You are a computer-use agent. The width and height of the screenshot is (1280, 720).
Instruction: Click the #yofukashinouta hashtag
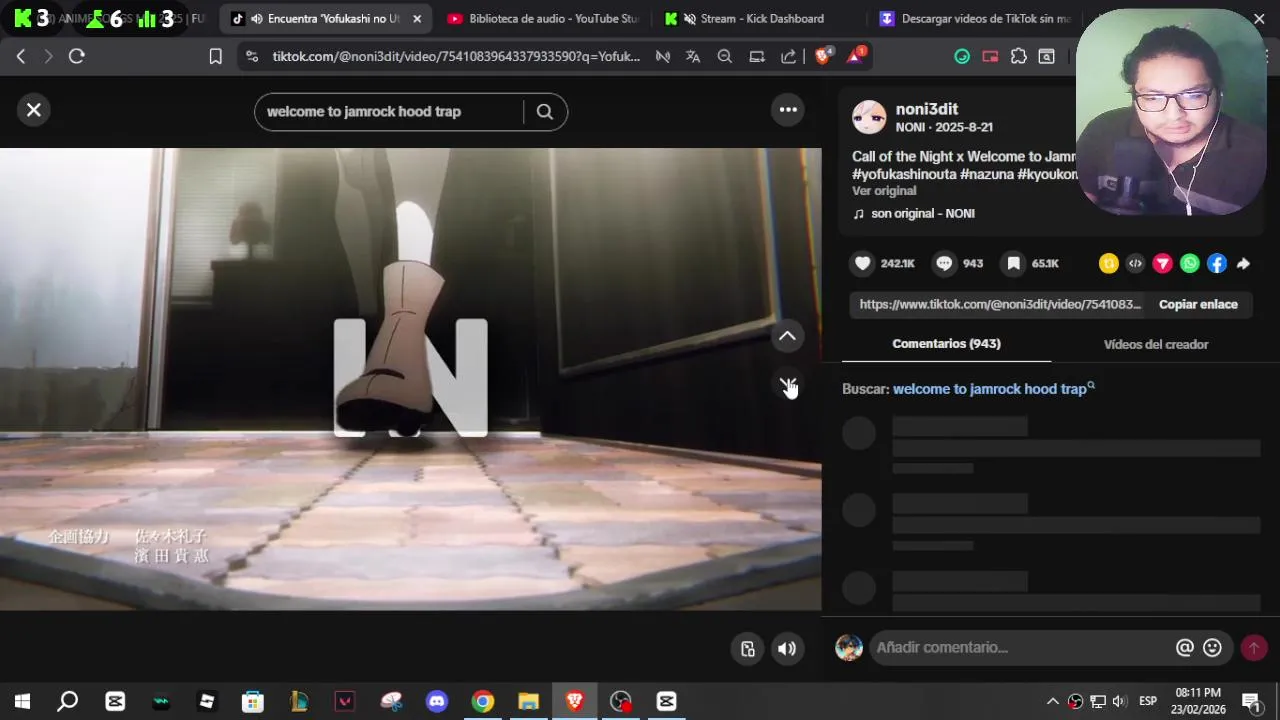[x=903, y=174]
